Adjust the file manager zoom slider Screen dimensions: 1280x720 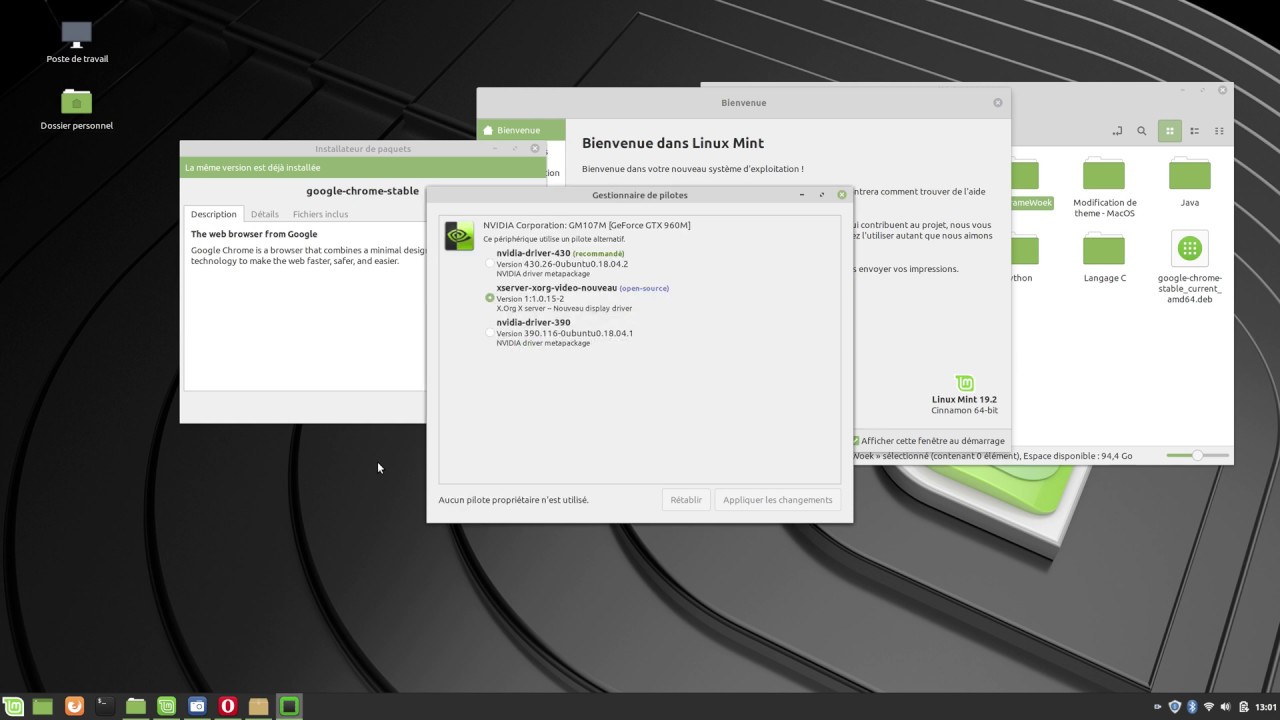point(1197,456)
